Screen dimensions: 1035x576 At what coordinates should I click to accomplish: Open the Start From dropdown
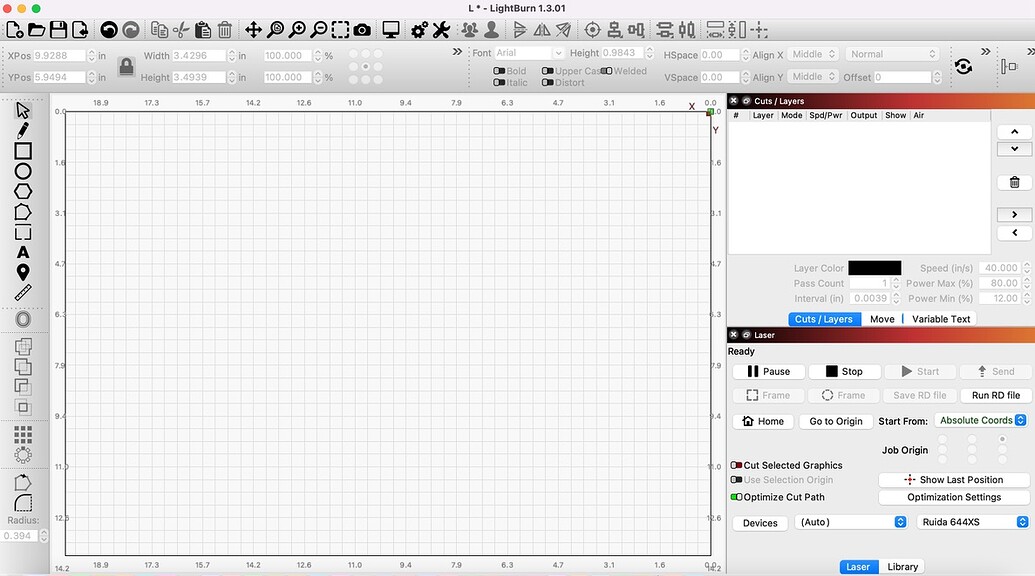coord(981,420)
